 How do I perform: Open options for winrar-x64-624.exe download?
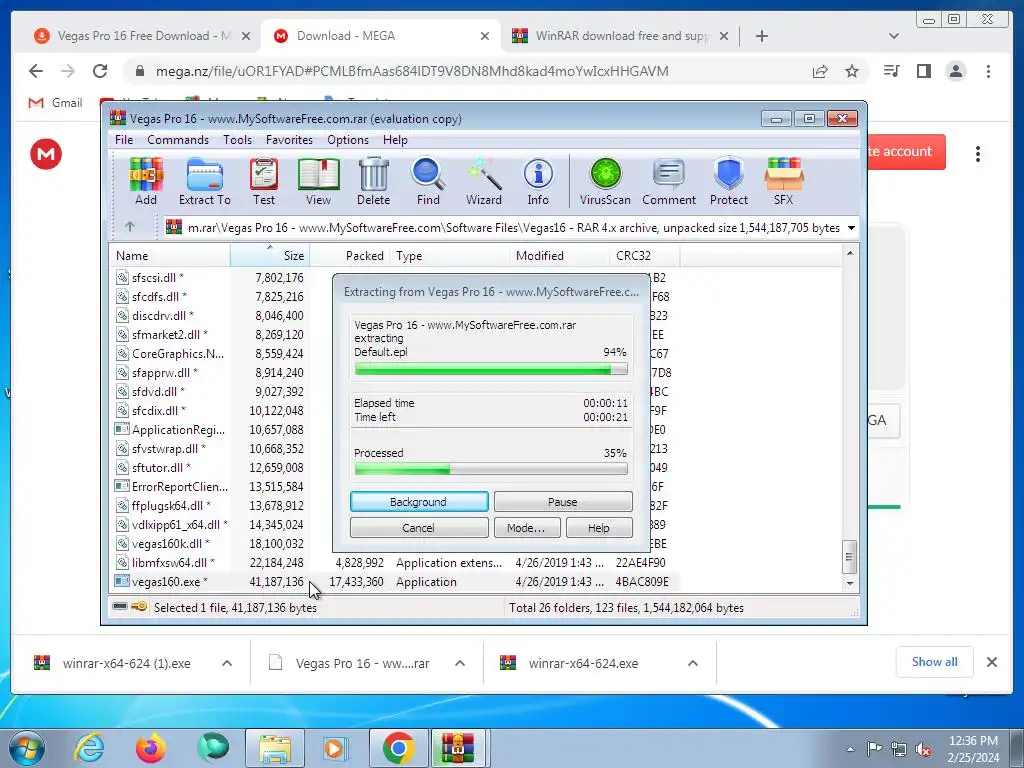point(693,664)
